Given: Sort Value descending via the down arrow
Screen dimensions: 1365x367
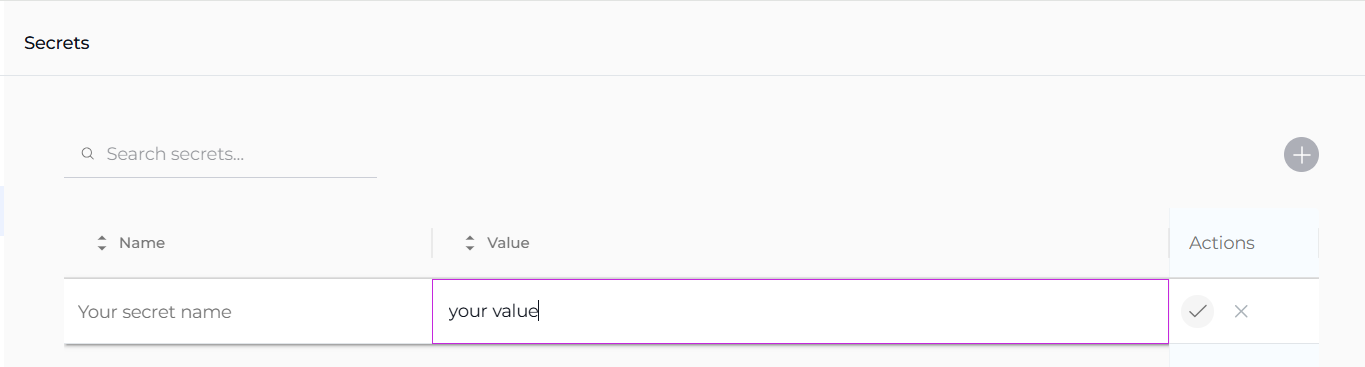Looking at the screenshot, I should coord(470,247).
